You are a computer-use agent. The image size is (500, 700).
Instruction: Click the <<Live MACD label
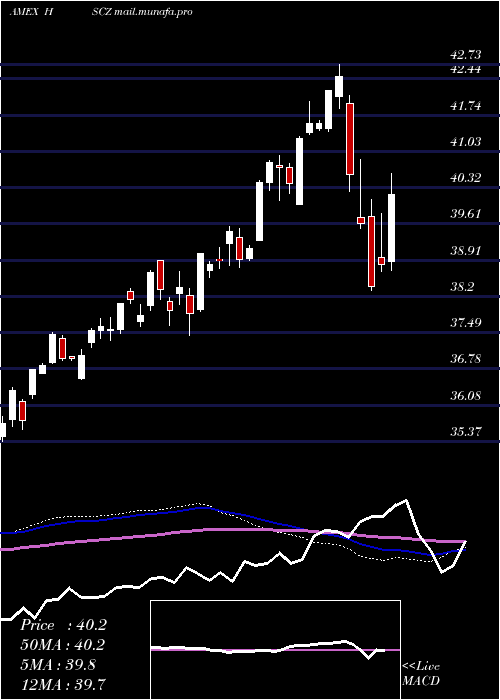(421, 674)
